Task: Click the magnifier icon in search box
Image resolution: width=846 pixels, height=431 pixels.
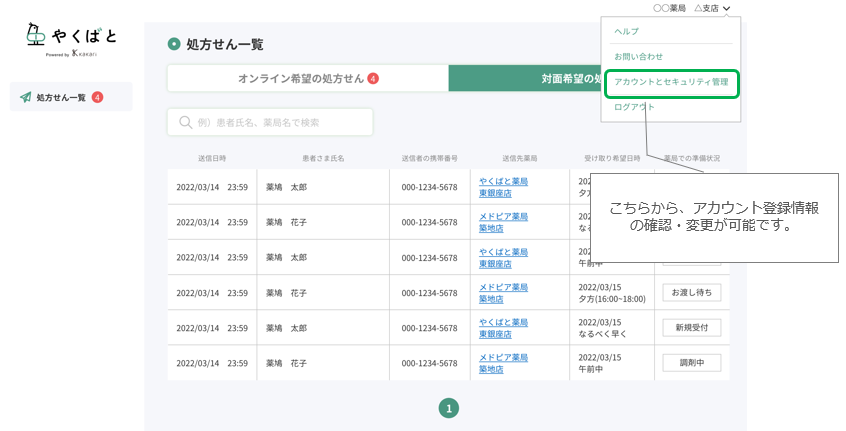Action: 186,122
